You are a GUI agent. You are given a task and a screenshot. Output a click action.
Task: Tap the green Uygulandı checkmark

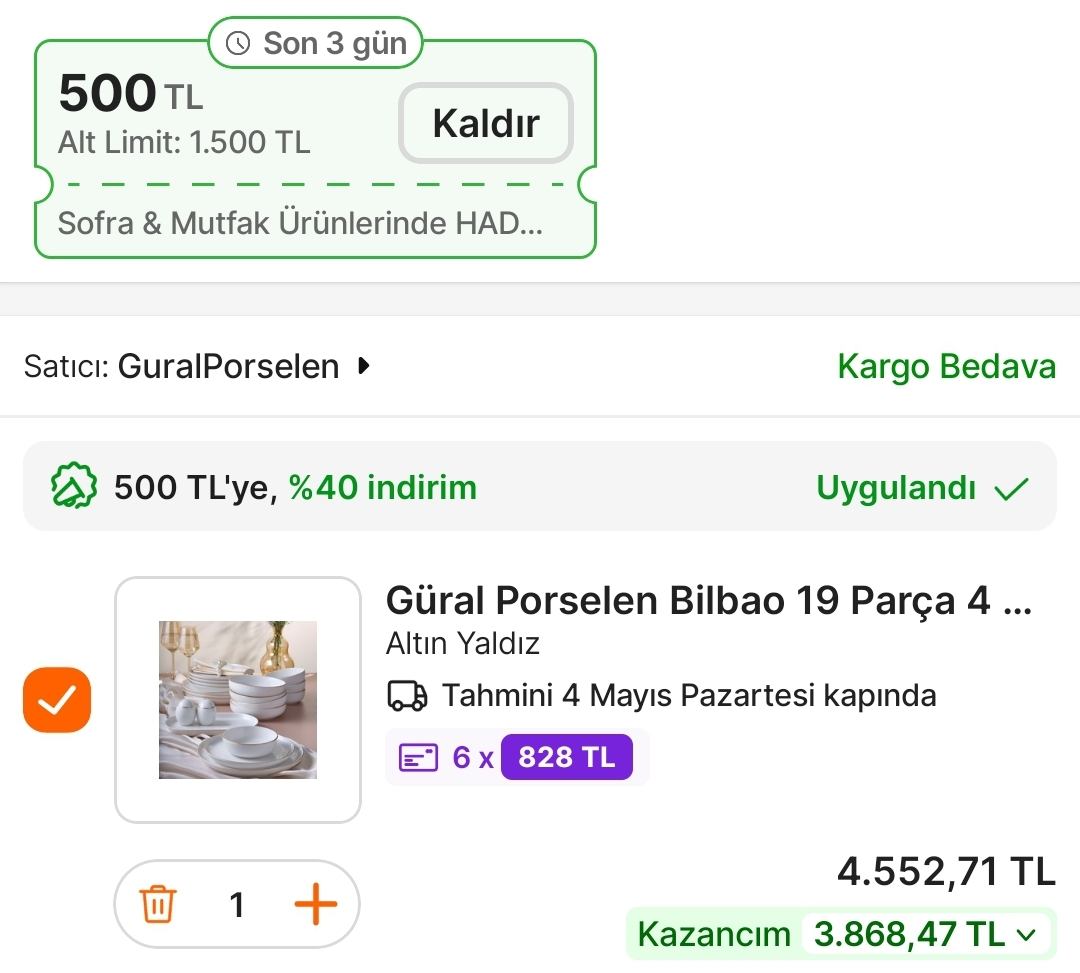[1011, 488]
